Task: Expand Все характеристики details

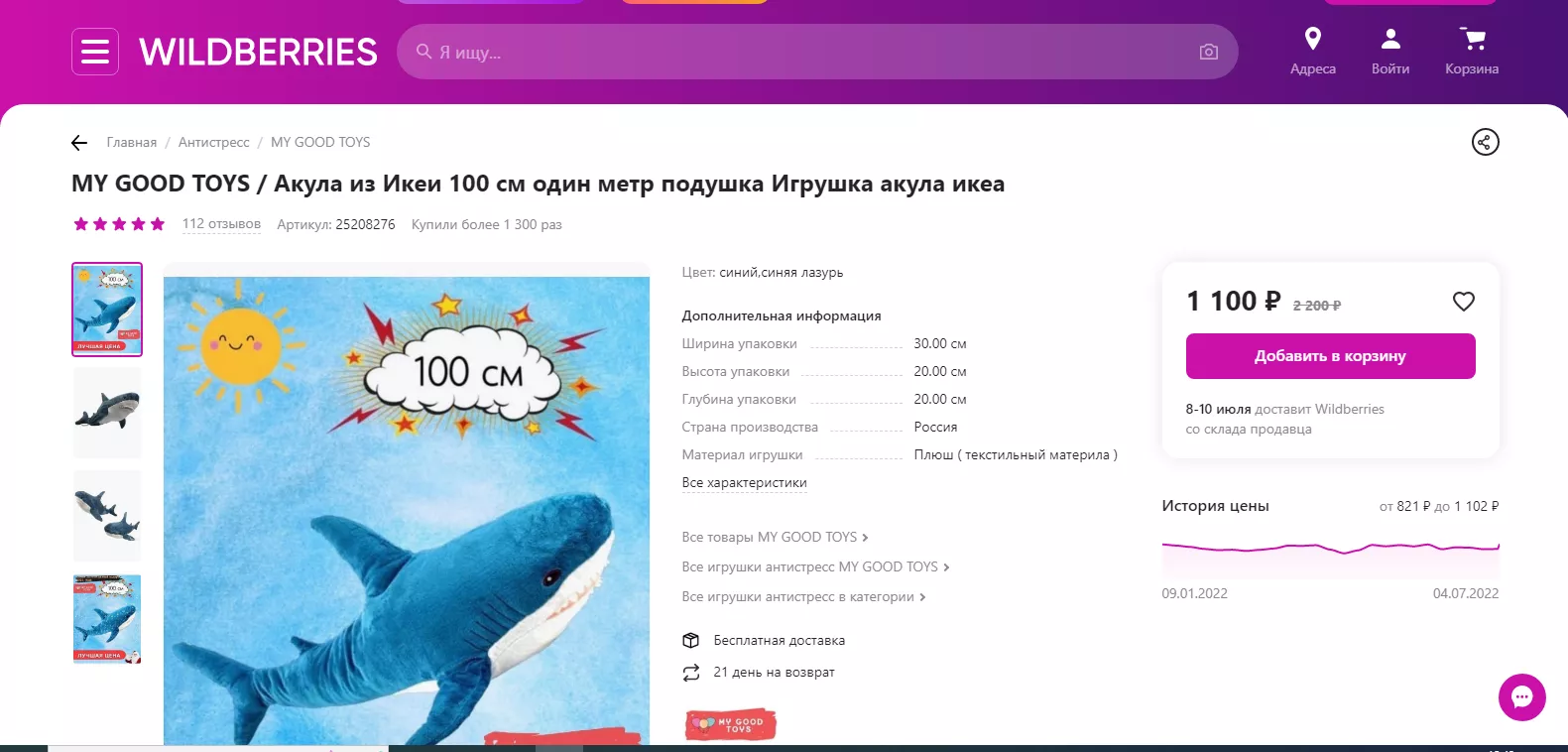Action: 744,483
